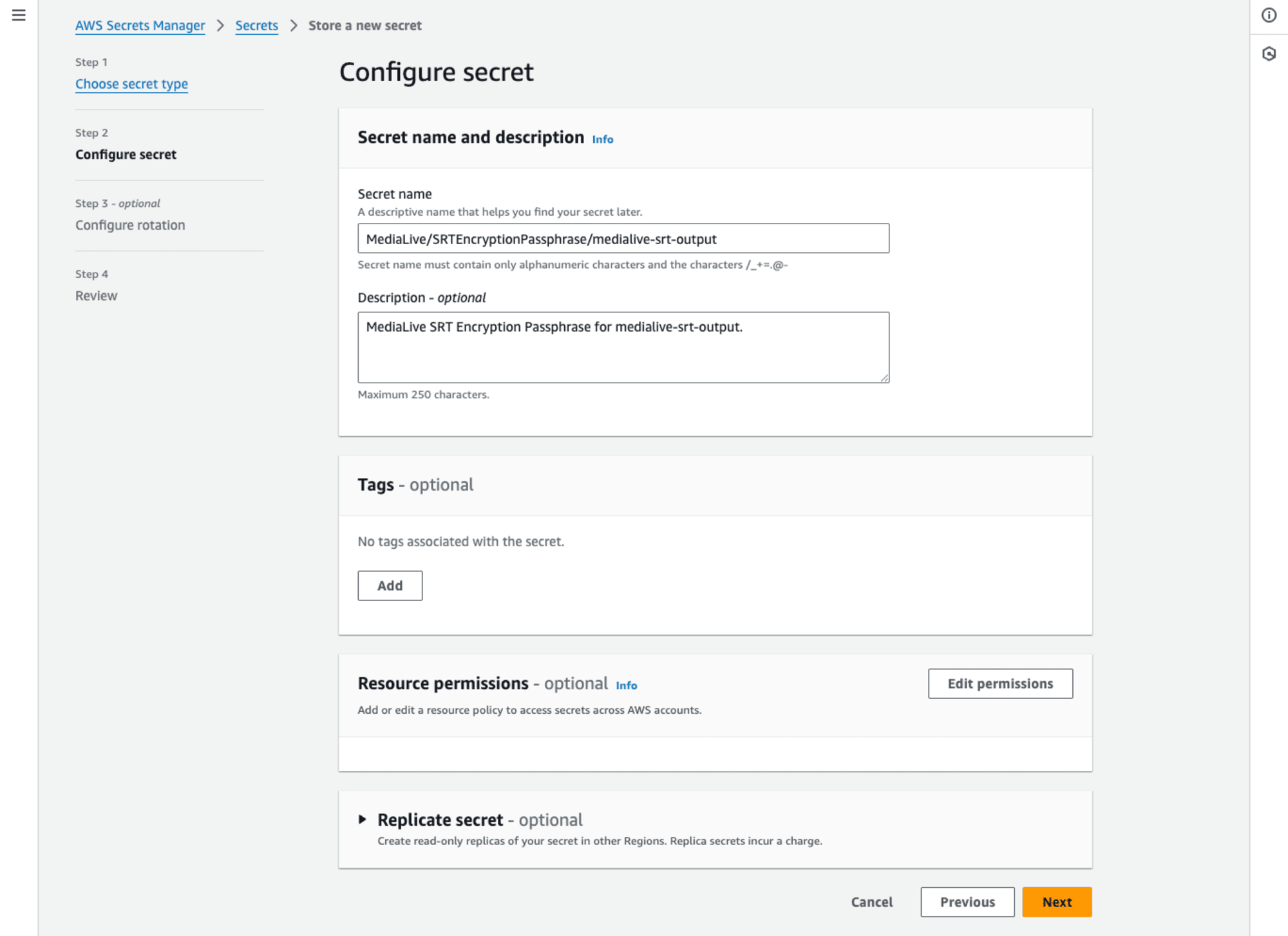Image resolution: width=1288 pixels, height=936 pixels.
Task: Go to Secrets breadcrumb link
Action: (256, 26)
